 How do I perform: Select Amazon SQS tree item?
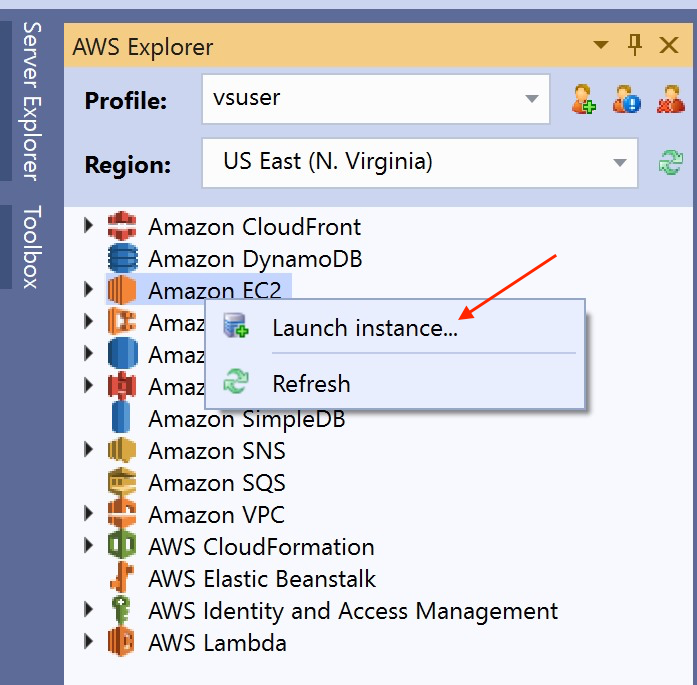click(217, 483)
